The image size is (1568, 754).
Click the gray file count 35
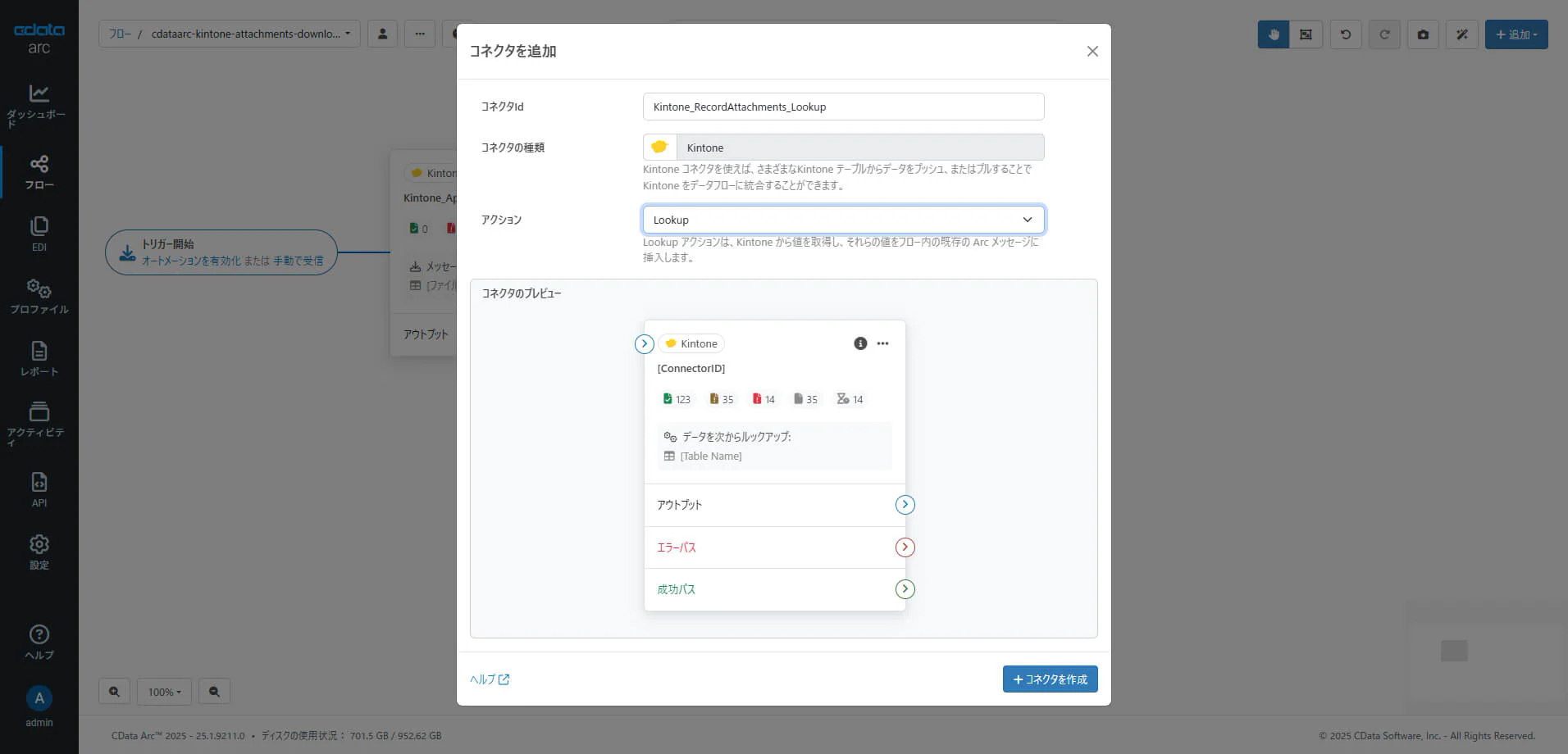point(805,399)
